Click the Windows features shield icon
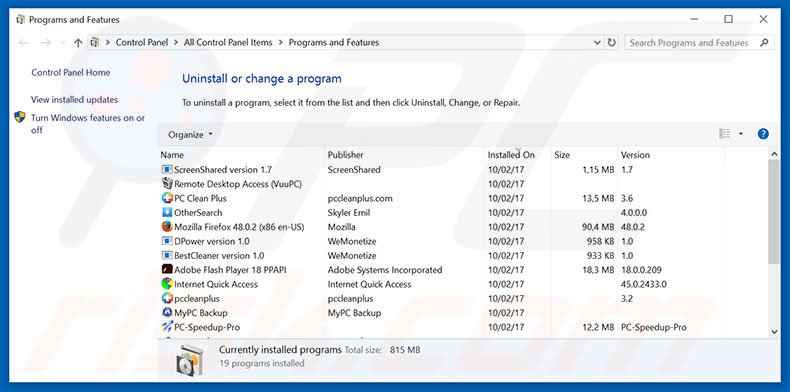 pos(20,117)
